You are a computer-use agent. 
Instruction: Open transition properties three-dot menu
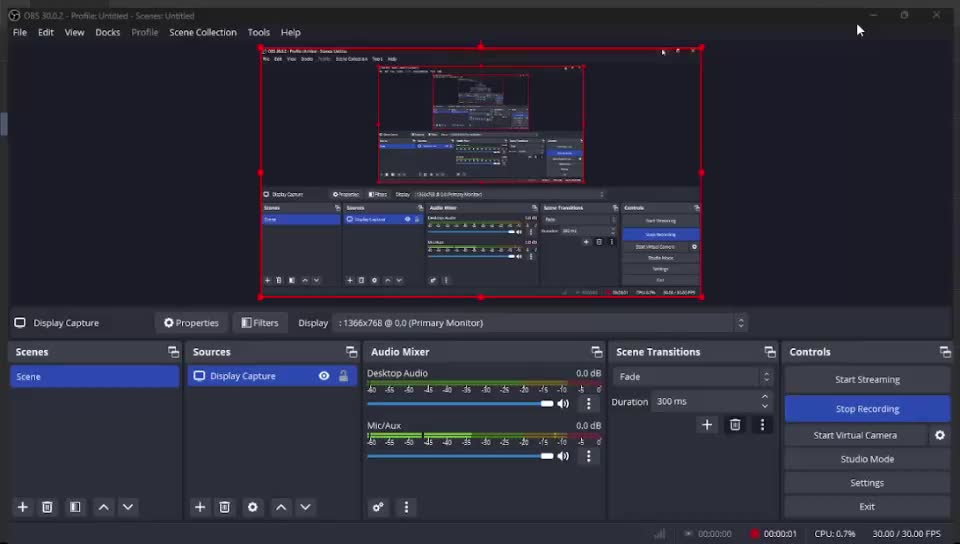[762, 424]
